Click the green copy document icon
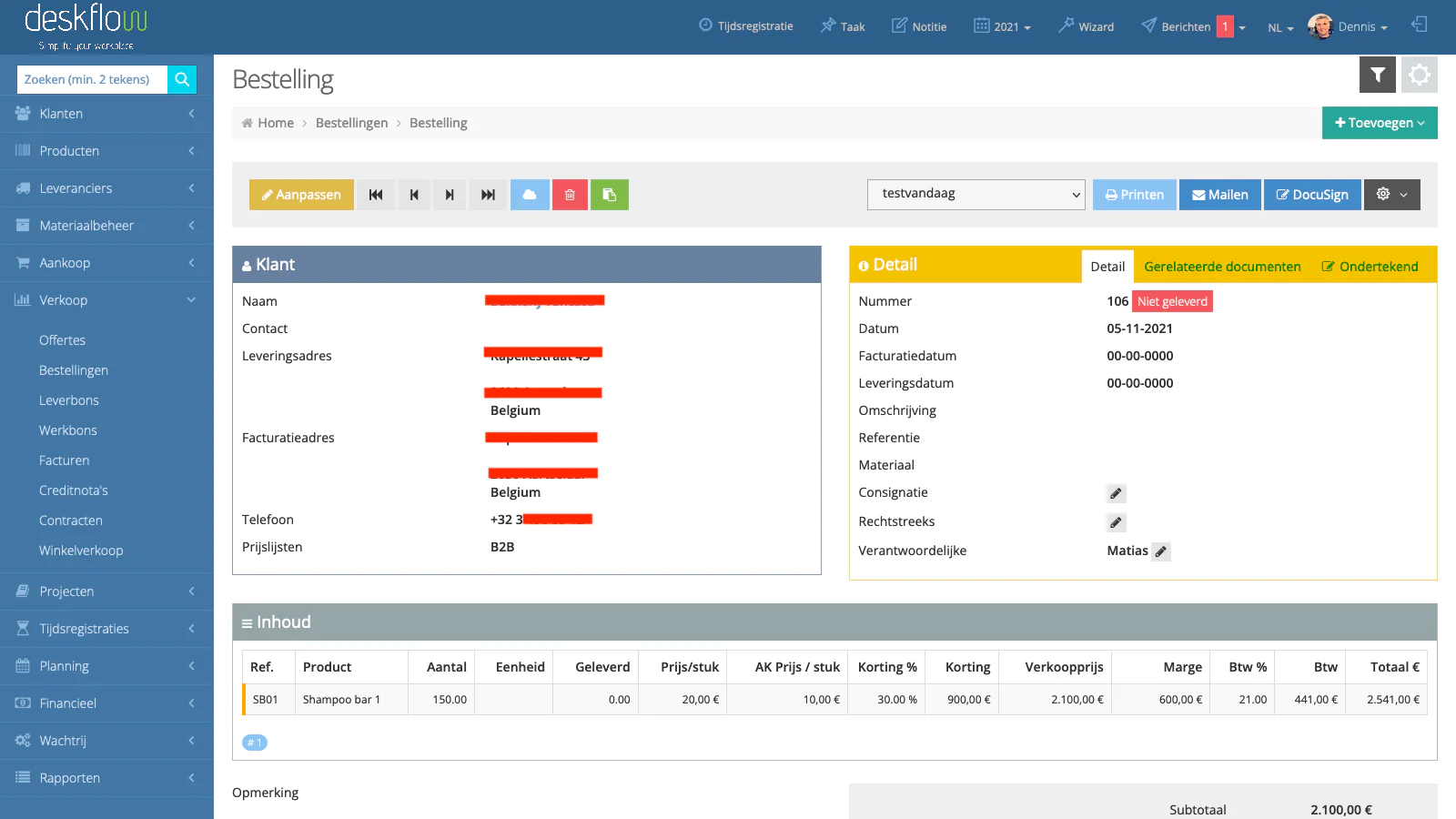Image resolution: width=1456 pixels, height=819 pixels. coord(610,195)
